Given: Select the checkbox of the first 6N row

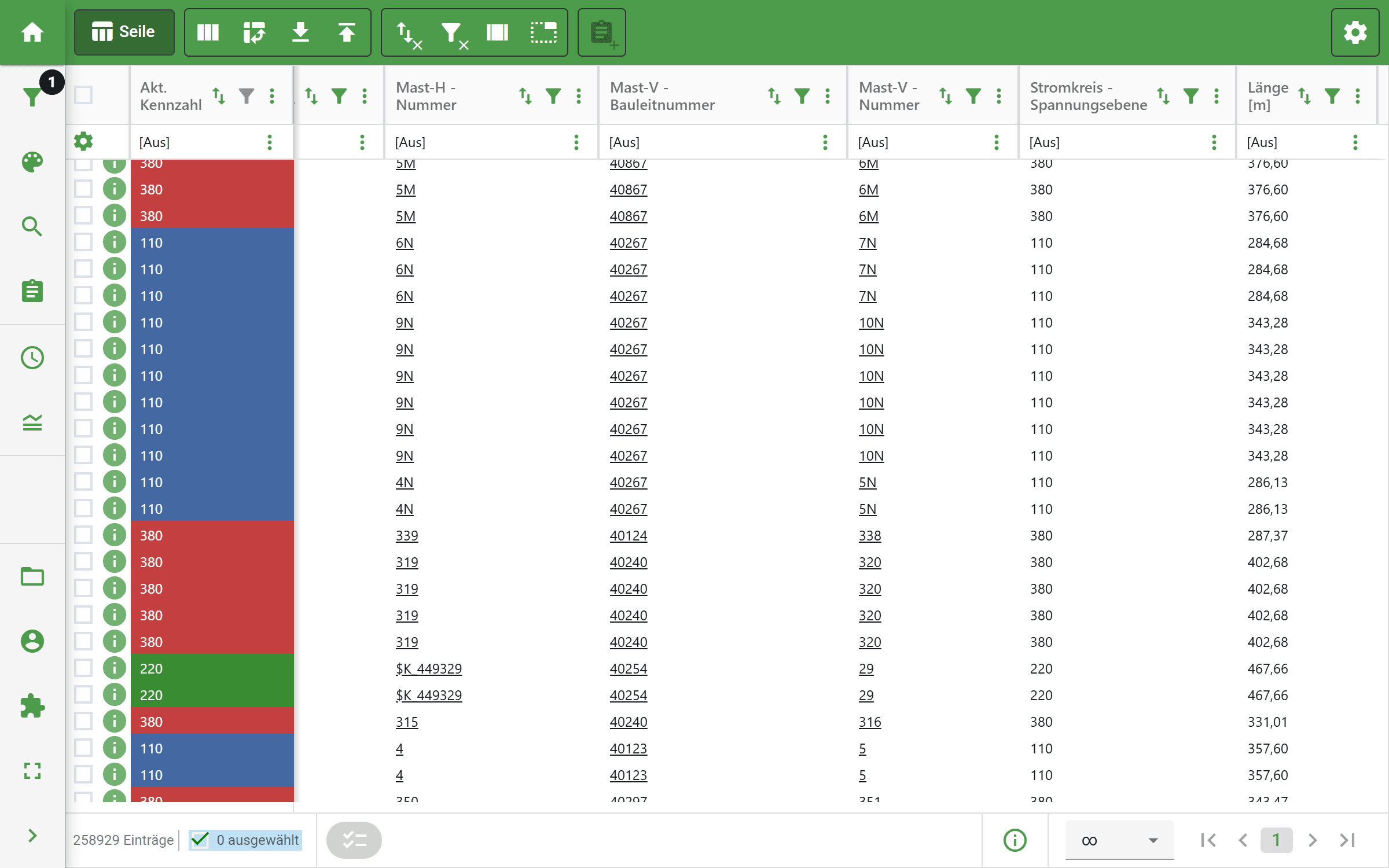Looking at the screenshot, I should [83, 242].
